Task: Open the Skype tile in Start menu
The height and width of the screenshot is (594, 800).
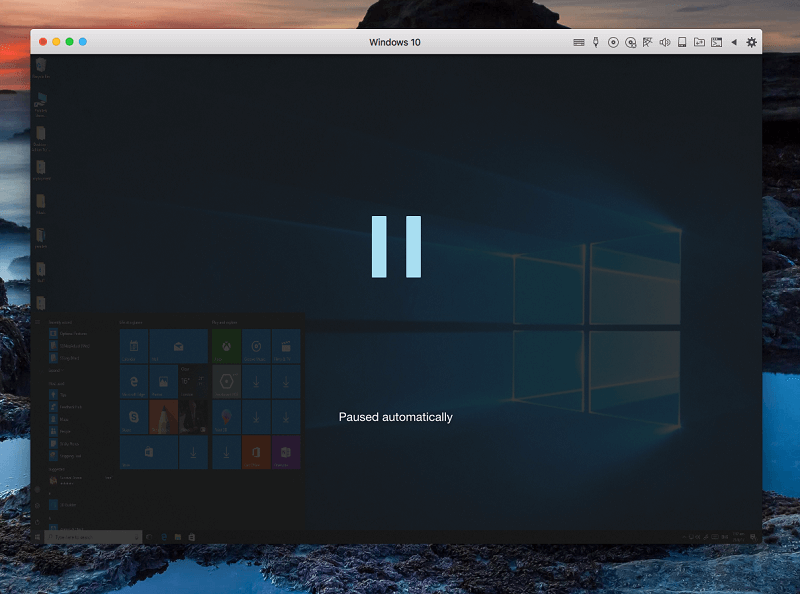Action: click(x=134, y=417)
